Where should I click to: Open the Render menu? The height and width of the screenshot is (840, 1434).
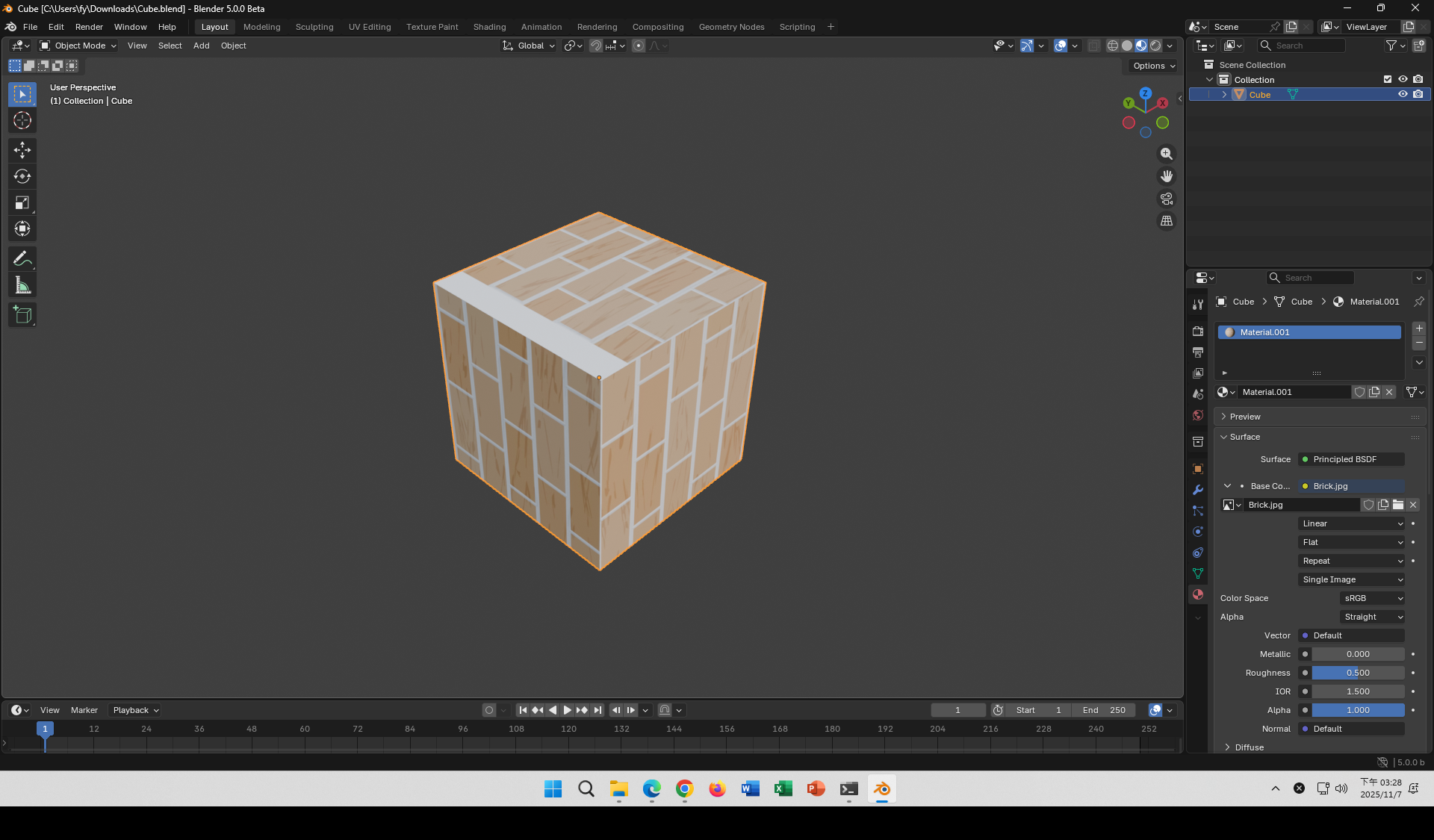point(89,27)
